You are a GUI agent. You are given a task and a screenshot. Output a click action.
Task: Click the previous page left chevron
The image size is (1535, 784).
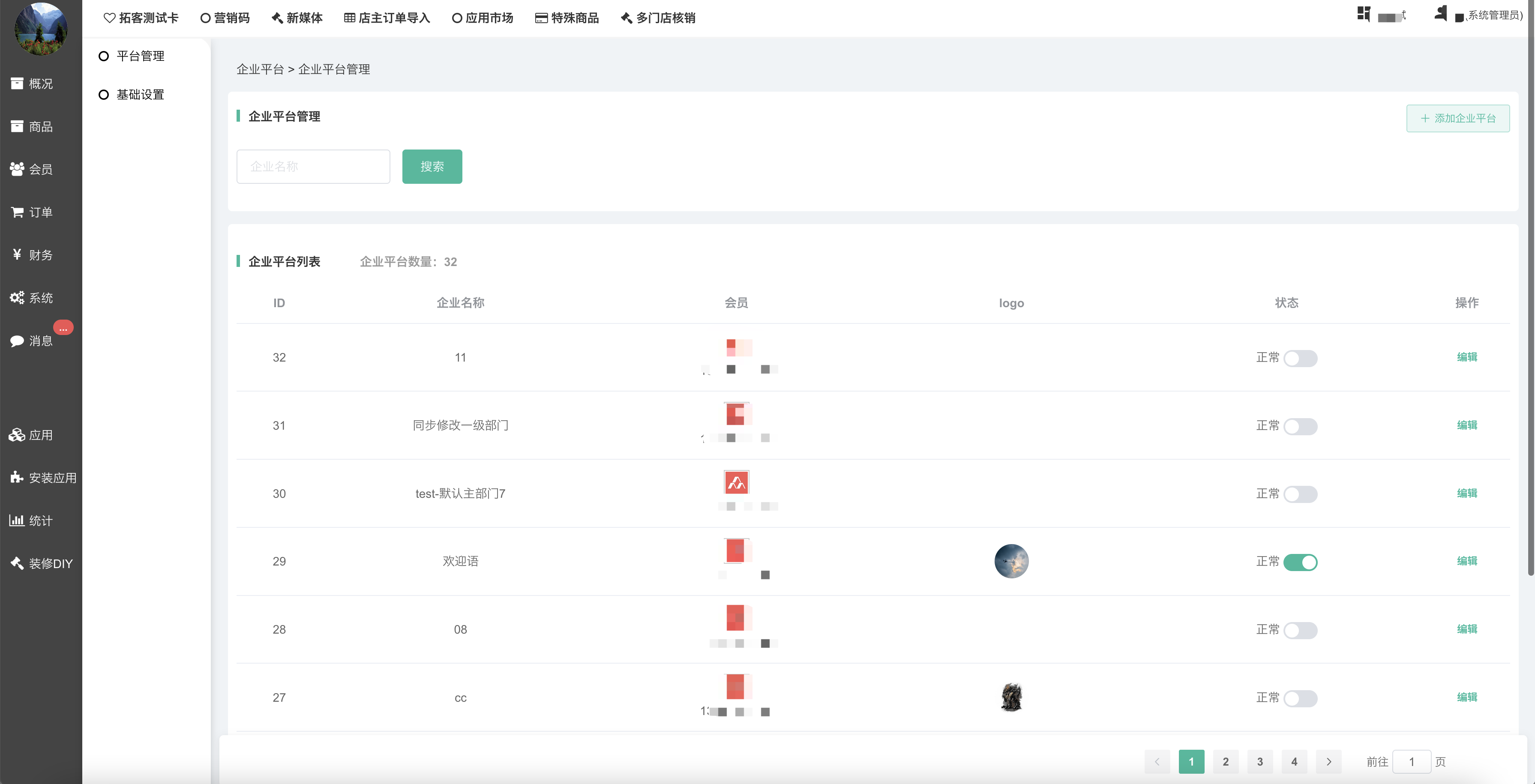[1157, 761]
